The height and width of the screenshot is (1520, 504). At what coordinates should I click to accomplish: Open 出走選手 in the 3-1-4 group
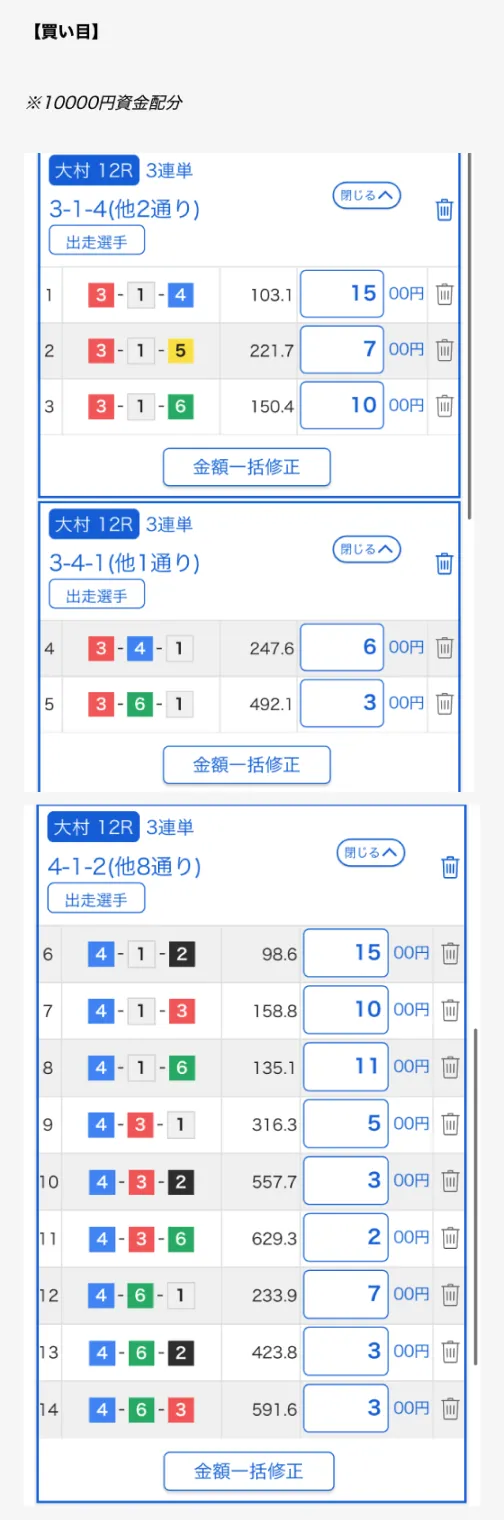pos(97,241)
